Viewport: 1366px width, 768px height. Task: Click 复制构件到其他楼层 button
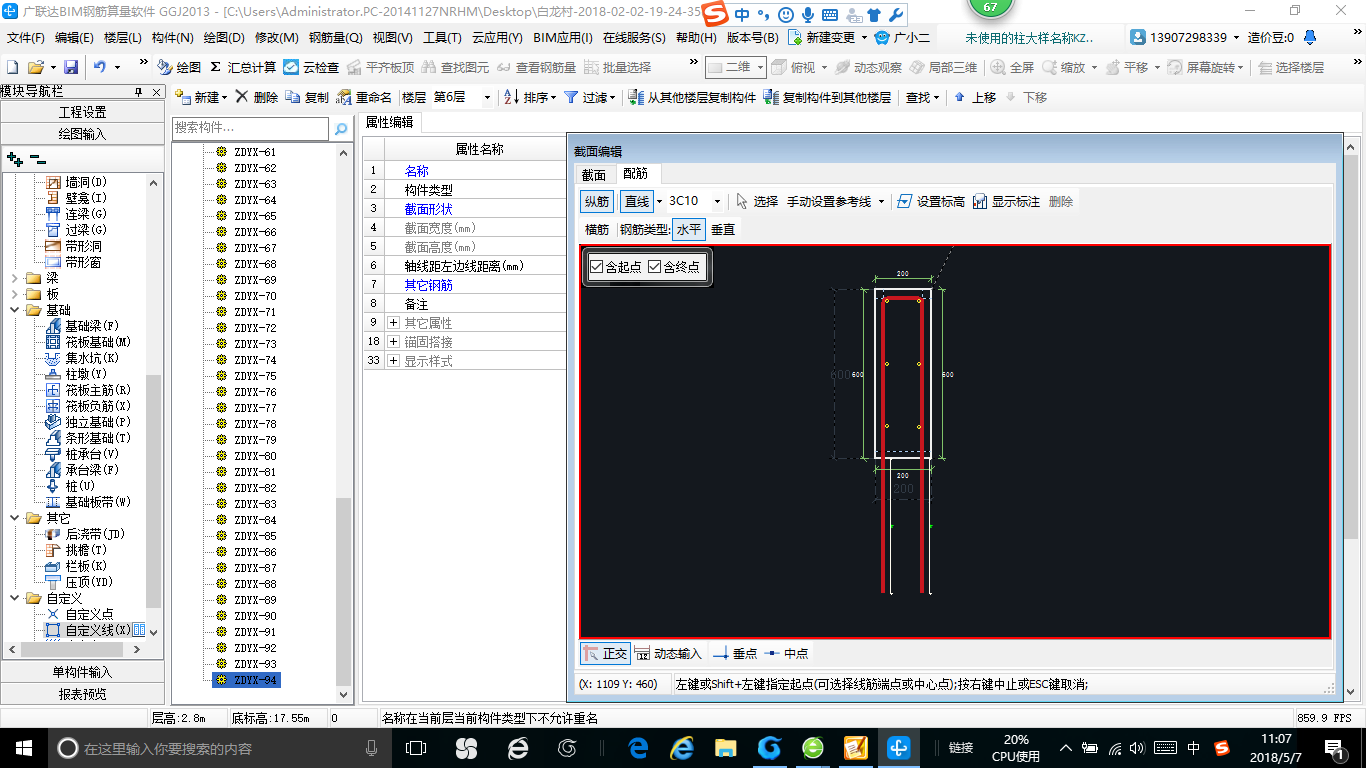pos(827,97)
